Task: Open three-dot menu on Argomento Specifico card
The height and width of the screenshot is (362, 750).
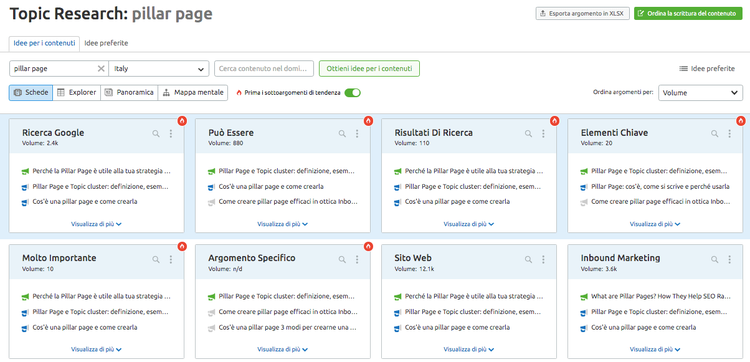Action: coord(357,259)
